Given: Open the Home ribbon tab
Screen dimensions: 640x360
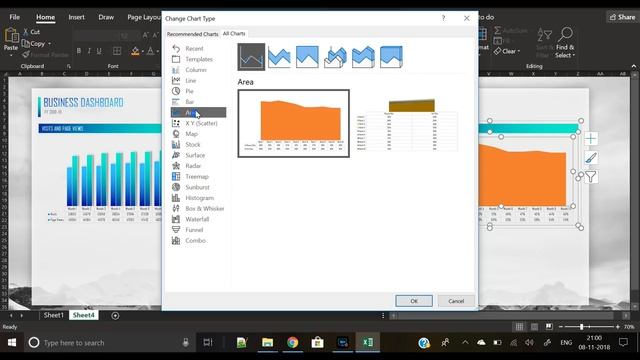Looking at the screenshot, I should [x=45, y=17].
